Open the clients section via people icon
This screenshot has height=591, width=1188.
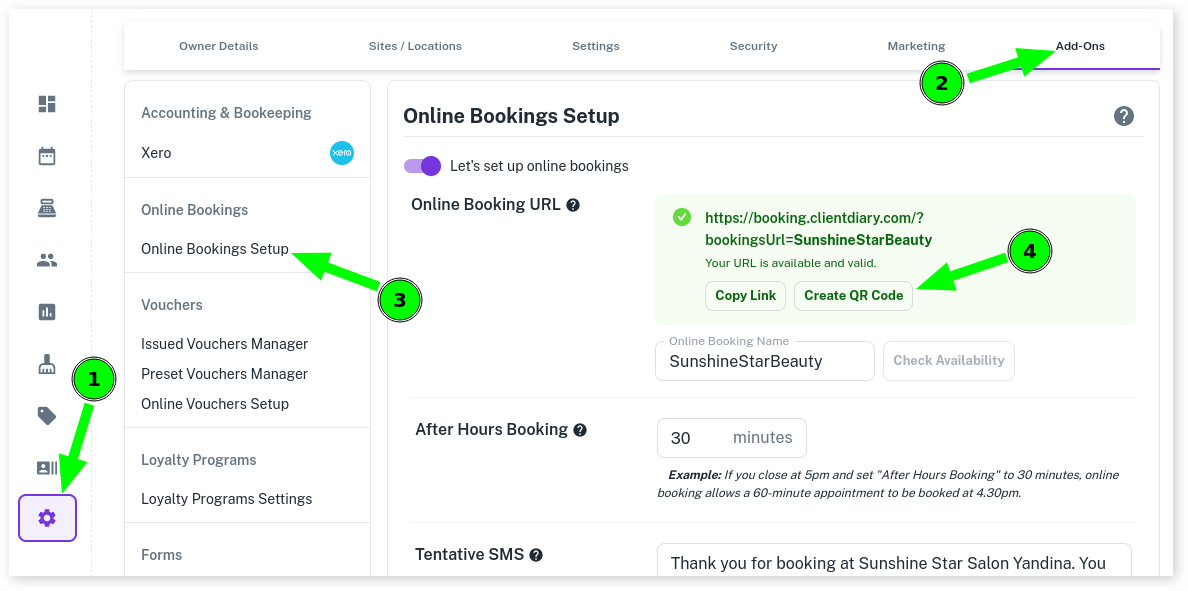(x=47, y=261)
